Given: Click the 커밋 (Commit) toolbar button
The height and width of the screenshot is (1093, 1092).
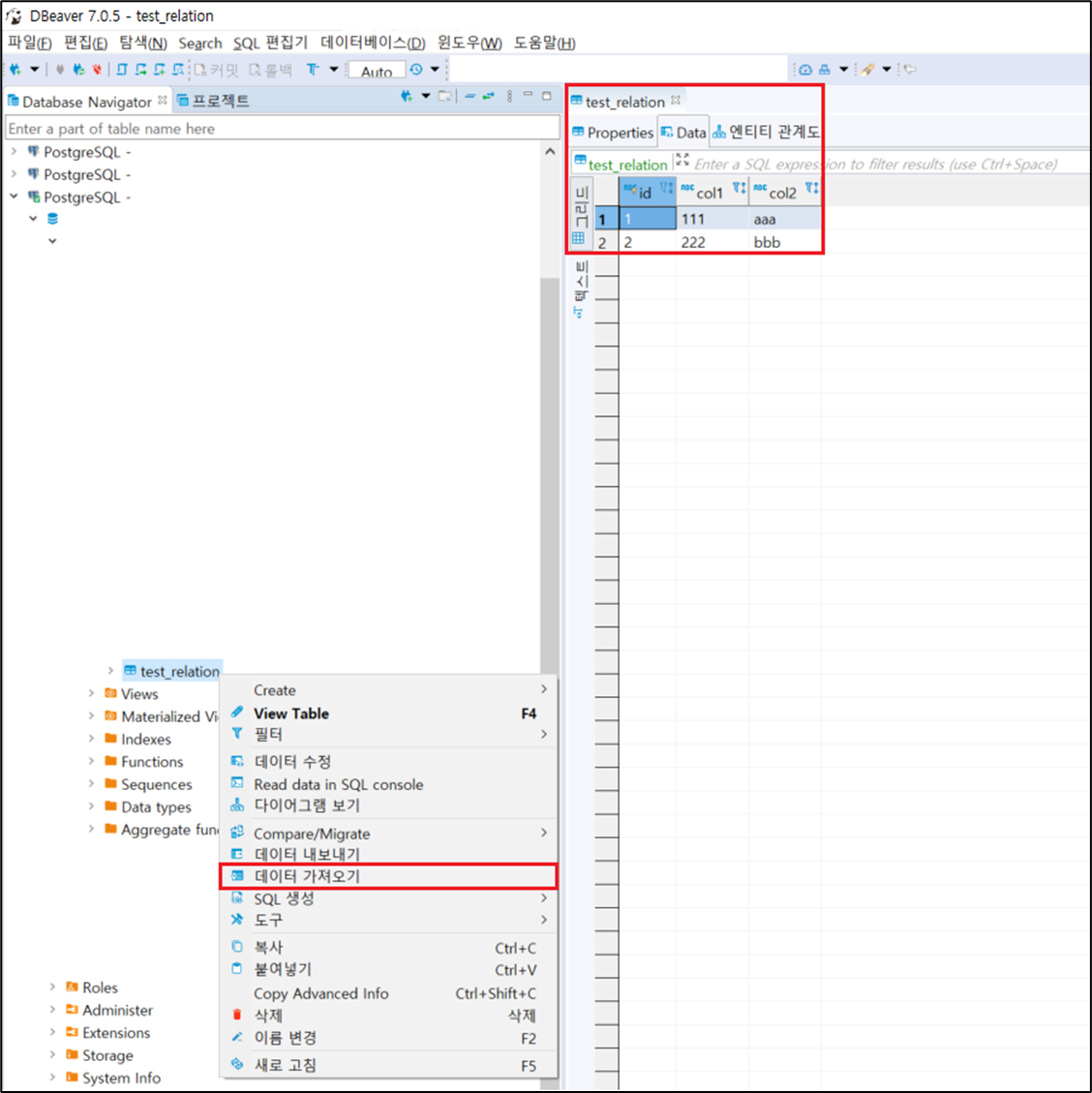Looking at the screenshot, I should tap(217, 70).
